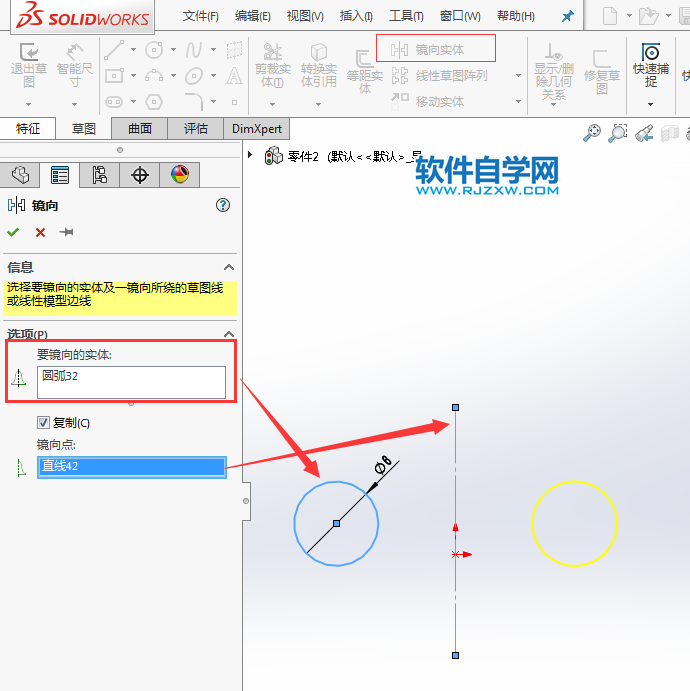Click Linear Sketch Pattern (线性草图阵列)

coord(441,76)
